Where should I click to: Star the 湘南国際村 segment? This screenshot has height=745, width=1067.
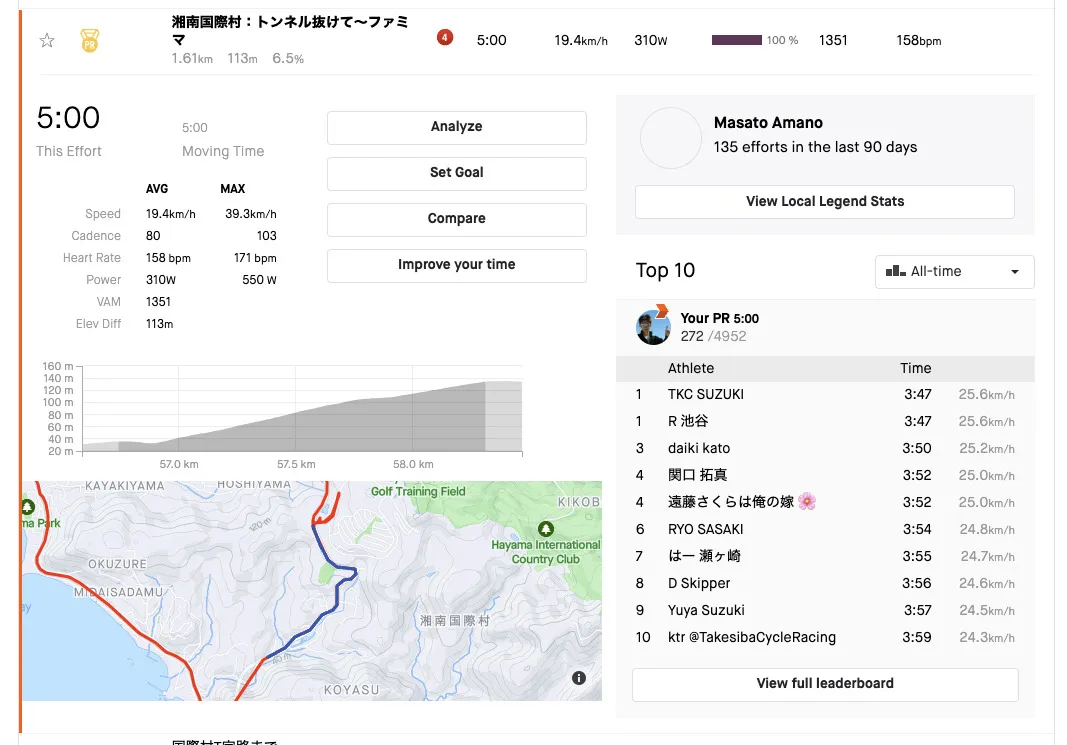tap(46, 41)
